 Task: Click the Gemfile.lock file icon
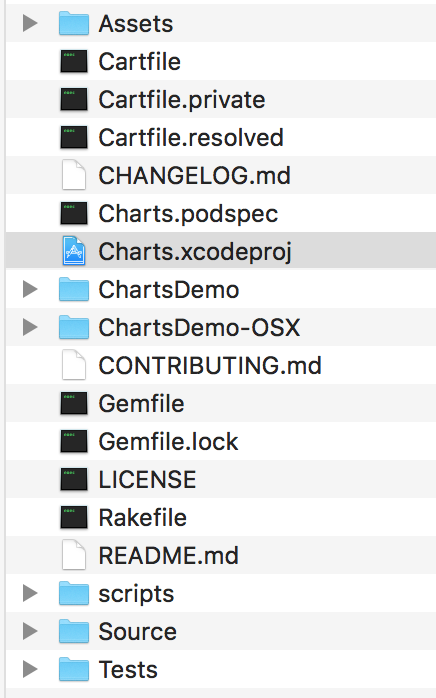click(x=74, y=441)
